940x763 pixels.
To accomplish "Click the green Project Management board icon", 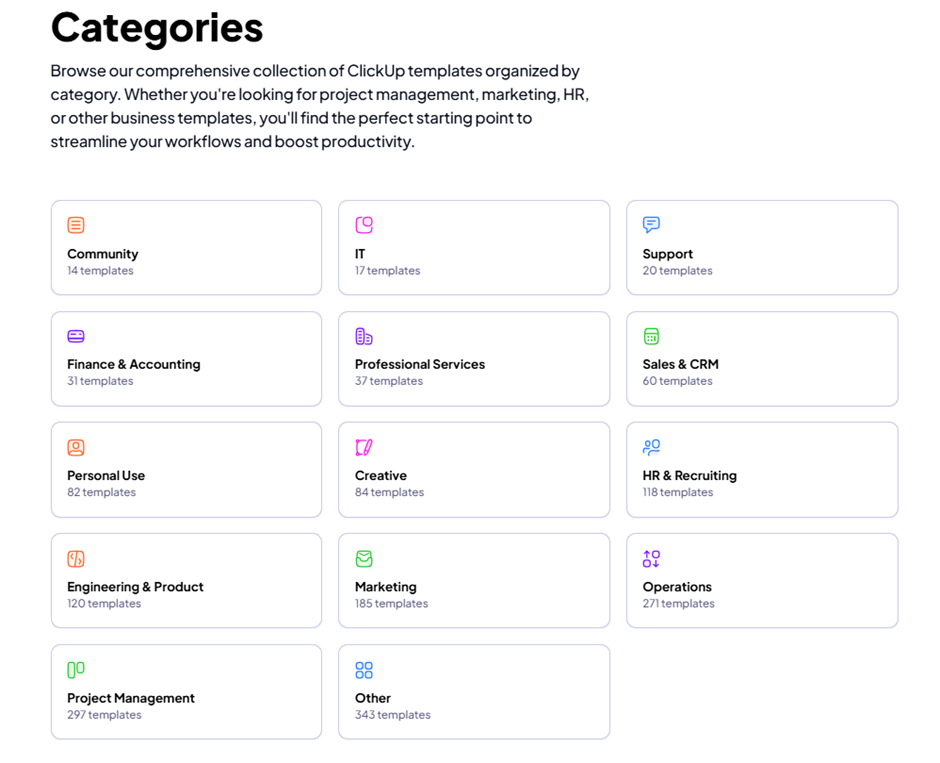I will click(x=76, y=669).
